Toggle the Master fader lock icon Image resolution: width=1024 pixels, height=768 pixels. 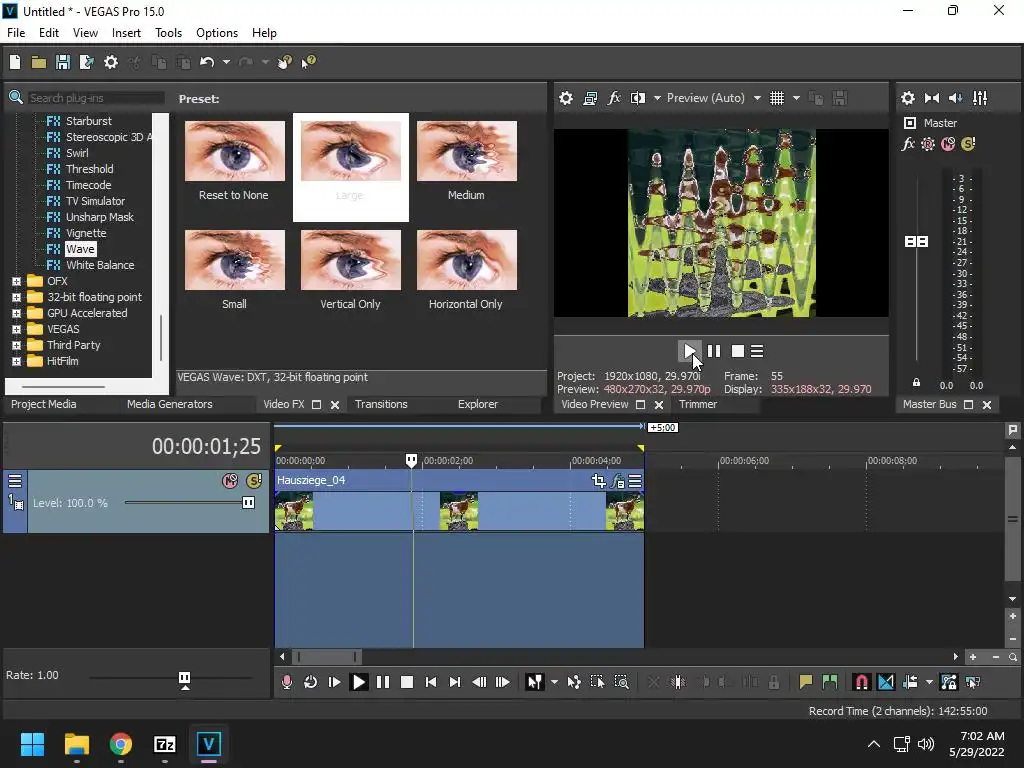(x=916, y=383)
